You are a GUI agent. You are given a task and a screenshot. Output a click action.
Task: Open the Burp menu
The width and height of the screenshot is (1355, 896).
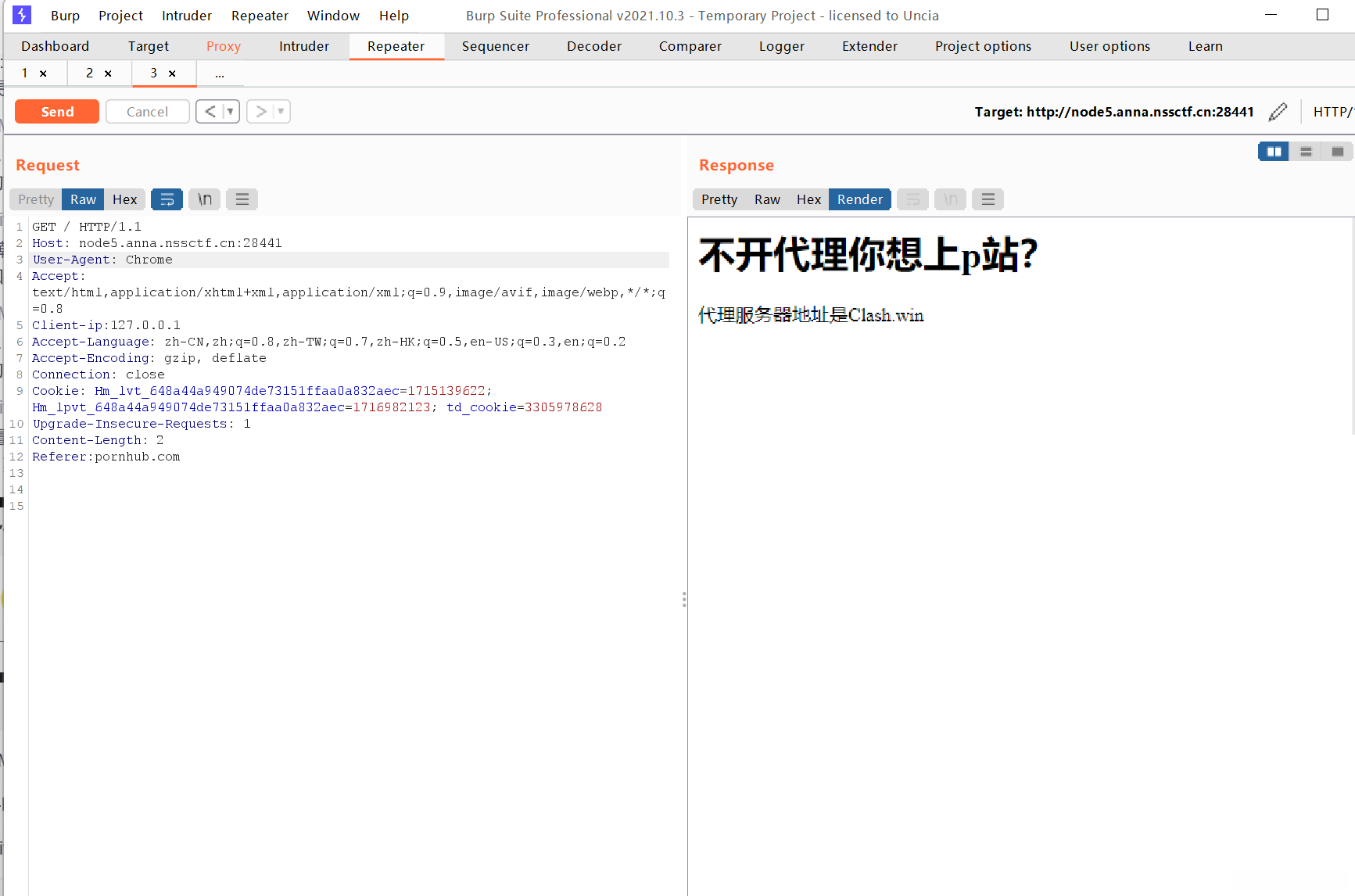click(x=65, y=16)
